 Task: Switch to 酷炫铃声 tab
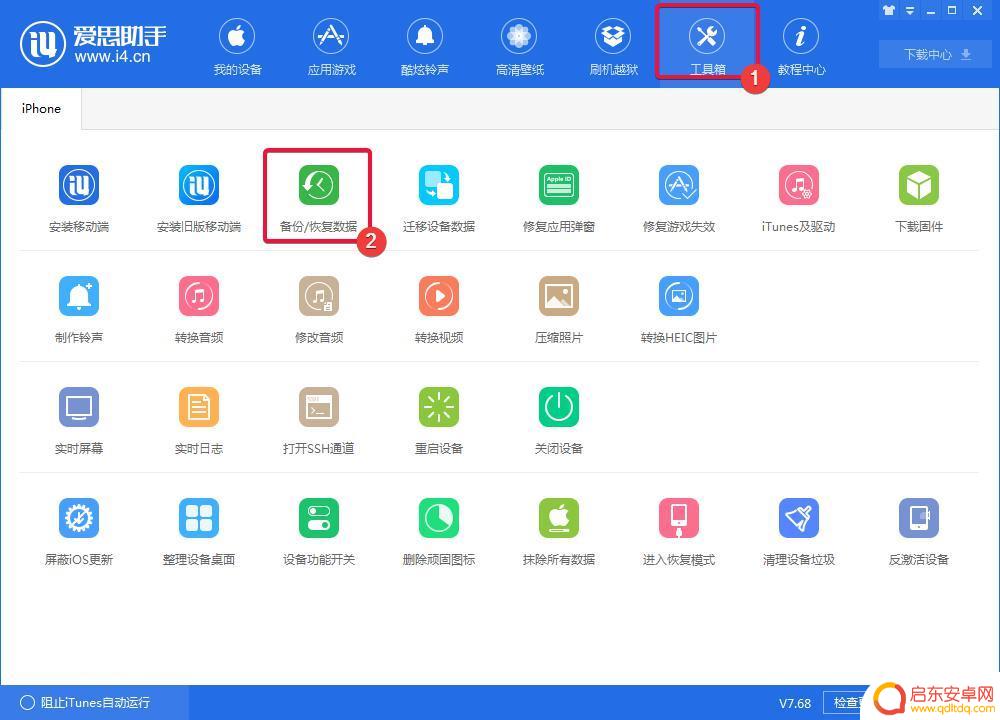(425, 47)
